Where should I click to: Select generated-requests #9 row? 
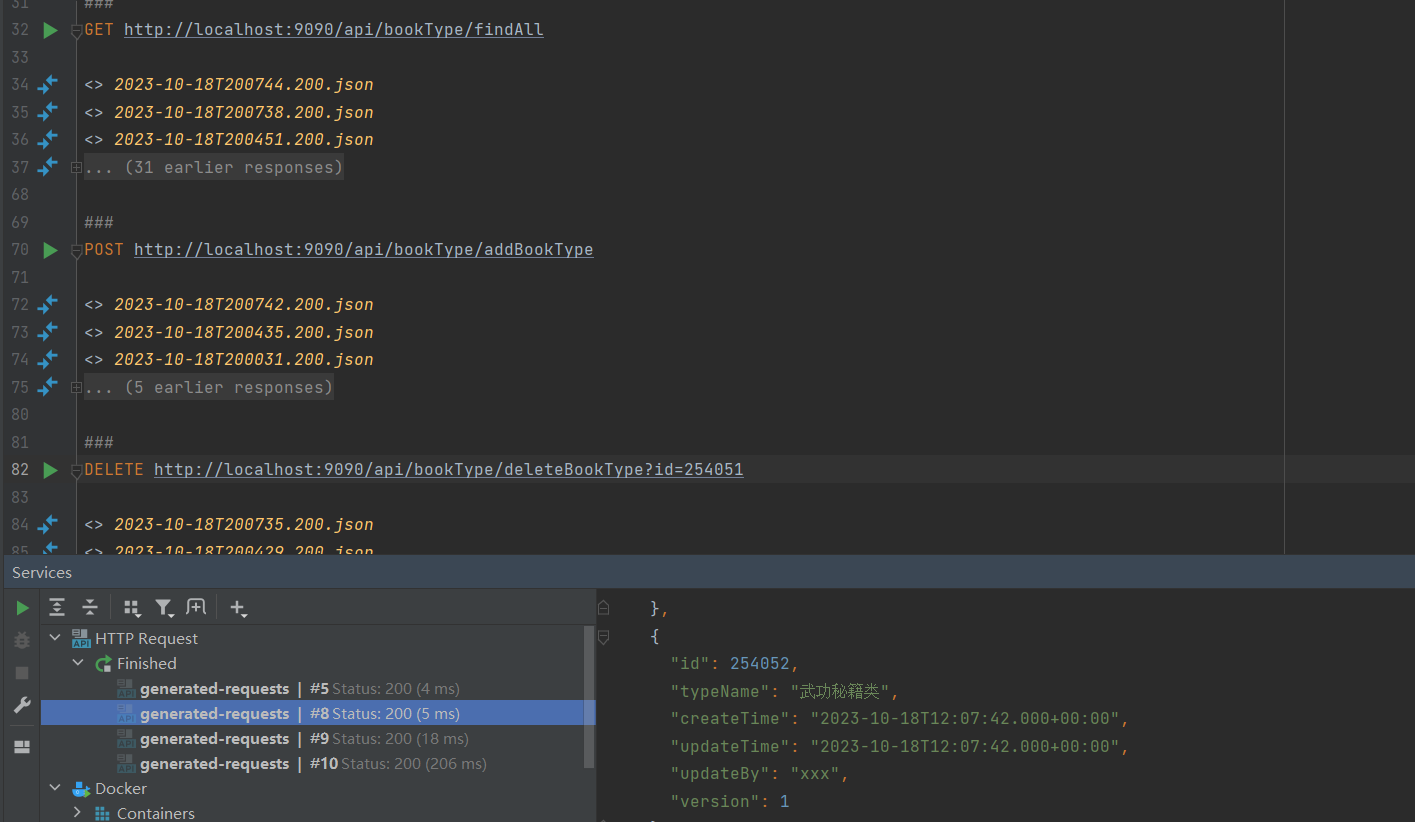point(312,739)
